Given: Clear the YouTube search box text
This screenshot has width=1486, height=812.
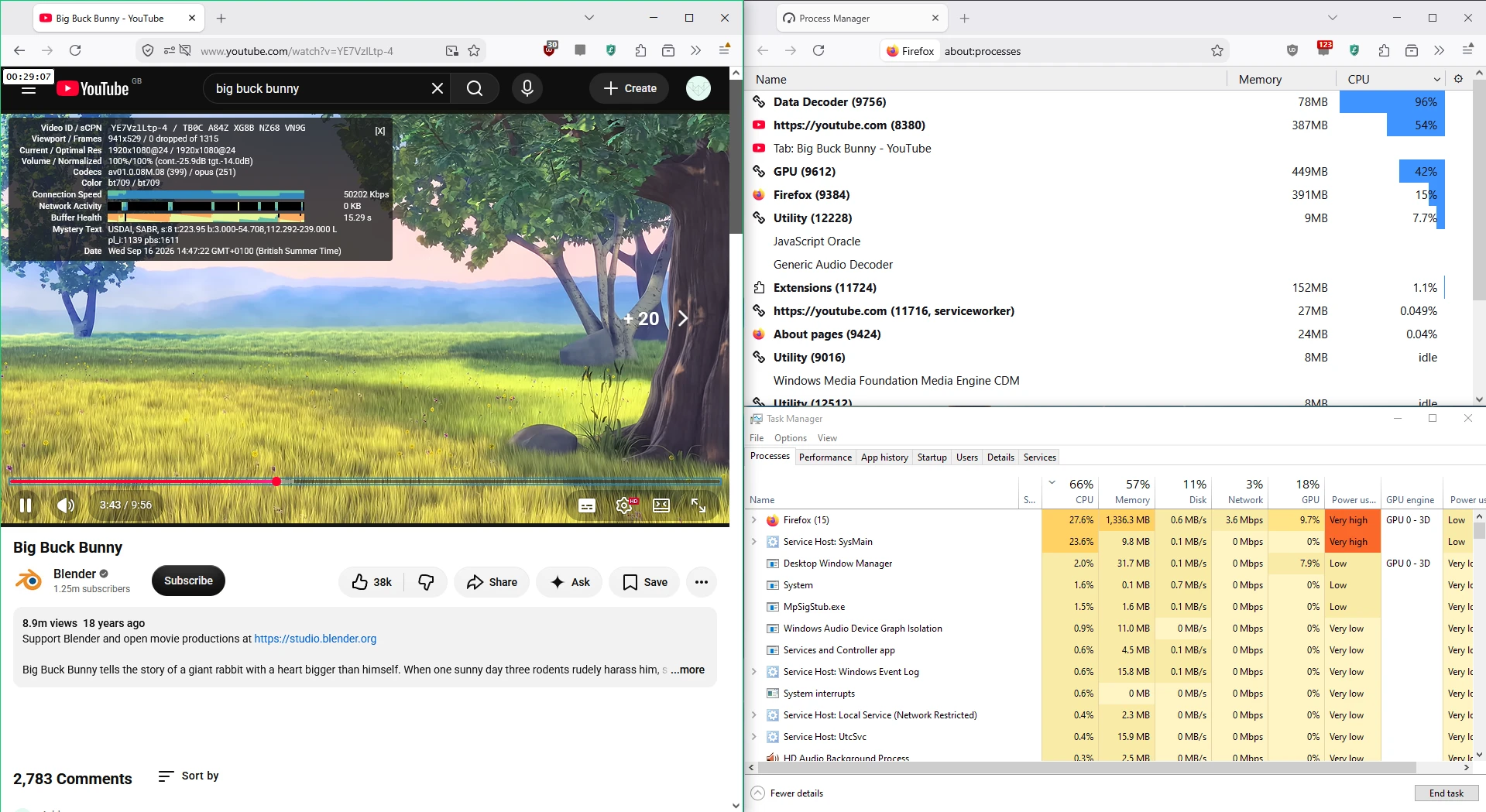Looking at the screenshot, I should (x=438, y=88).
